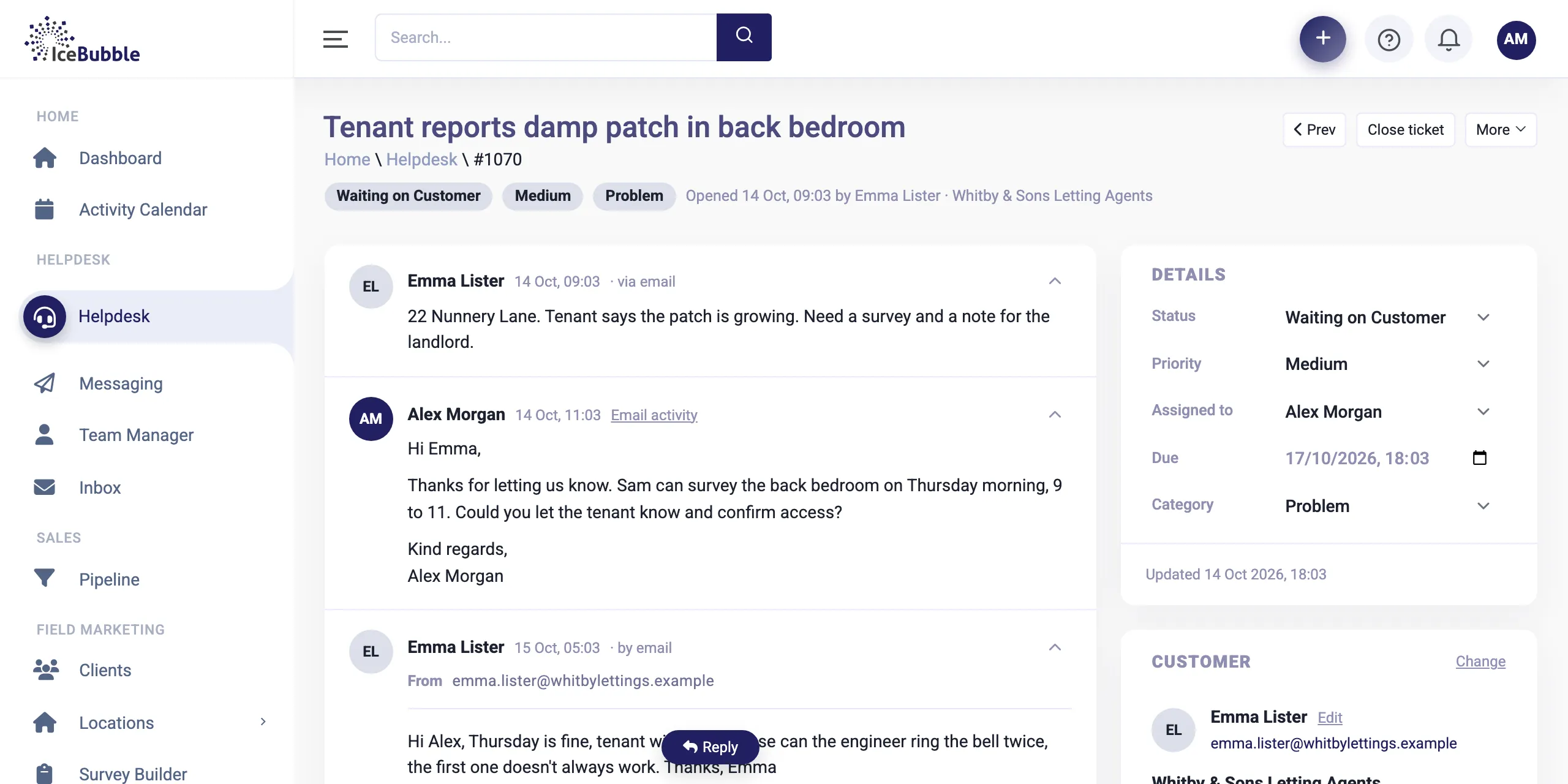Screen dimensions: 1568x784
Task: Click the Dashboard home icon
Action: [45, 158]
